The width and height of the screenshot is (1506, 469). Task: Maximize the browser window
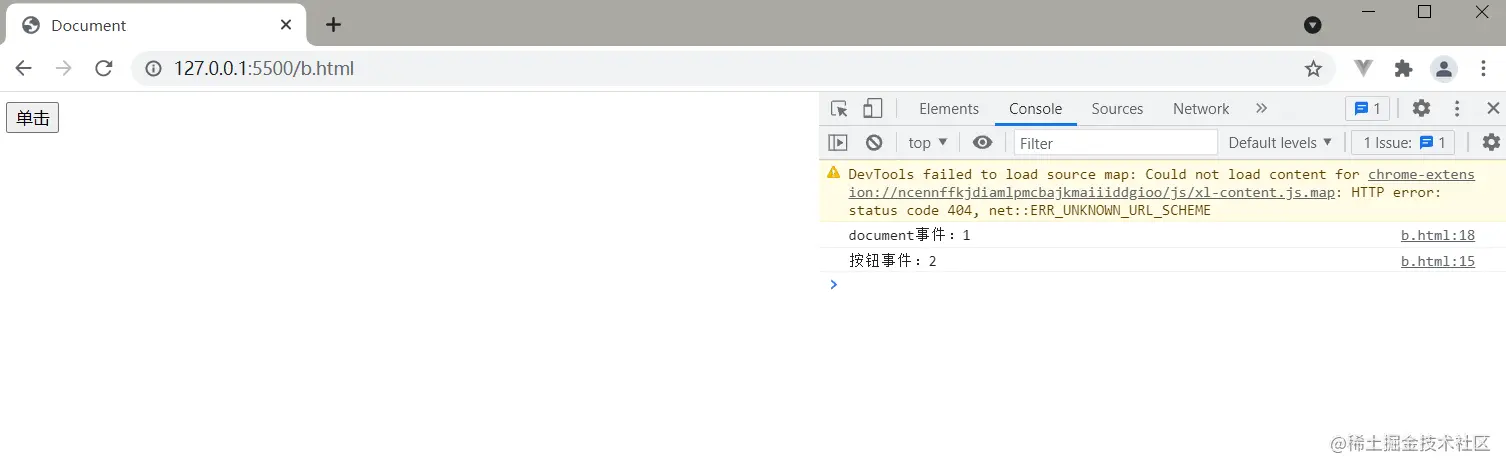[1425, 12]
